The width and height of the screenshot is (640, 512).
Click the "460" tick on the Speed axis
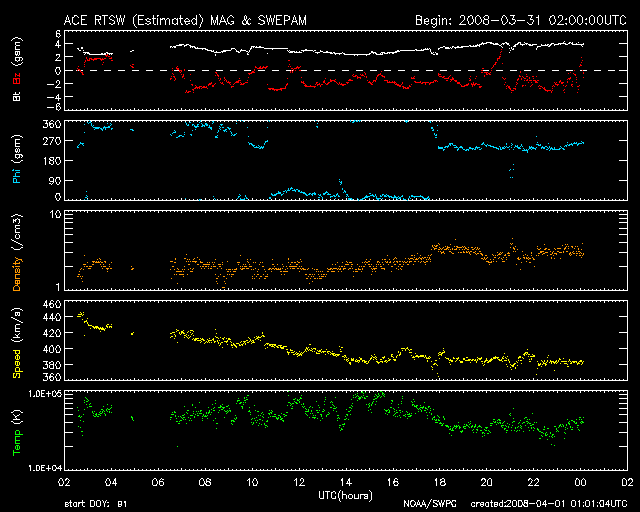coord(52,305)
